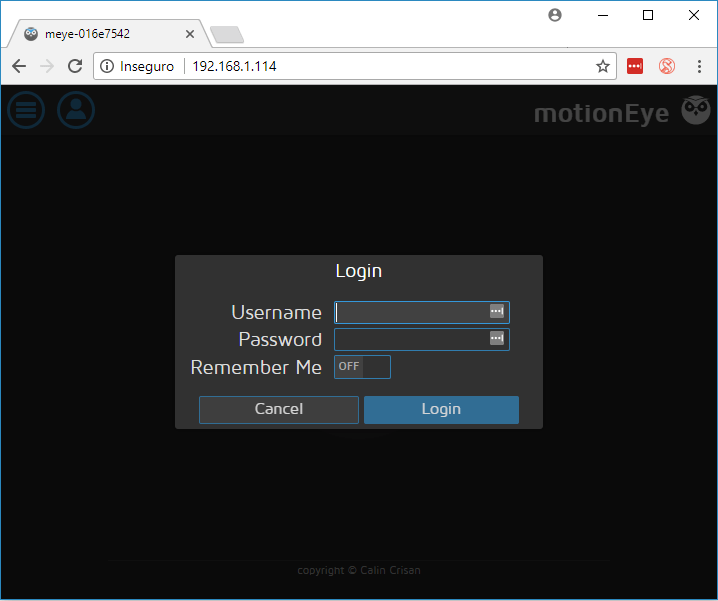Click inside the Password input field
Image resolution: width=718 pixels, height=601 pixels.
410,339
